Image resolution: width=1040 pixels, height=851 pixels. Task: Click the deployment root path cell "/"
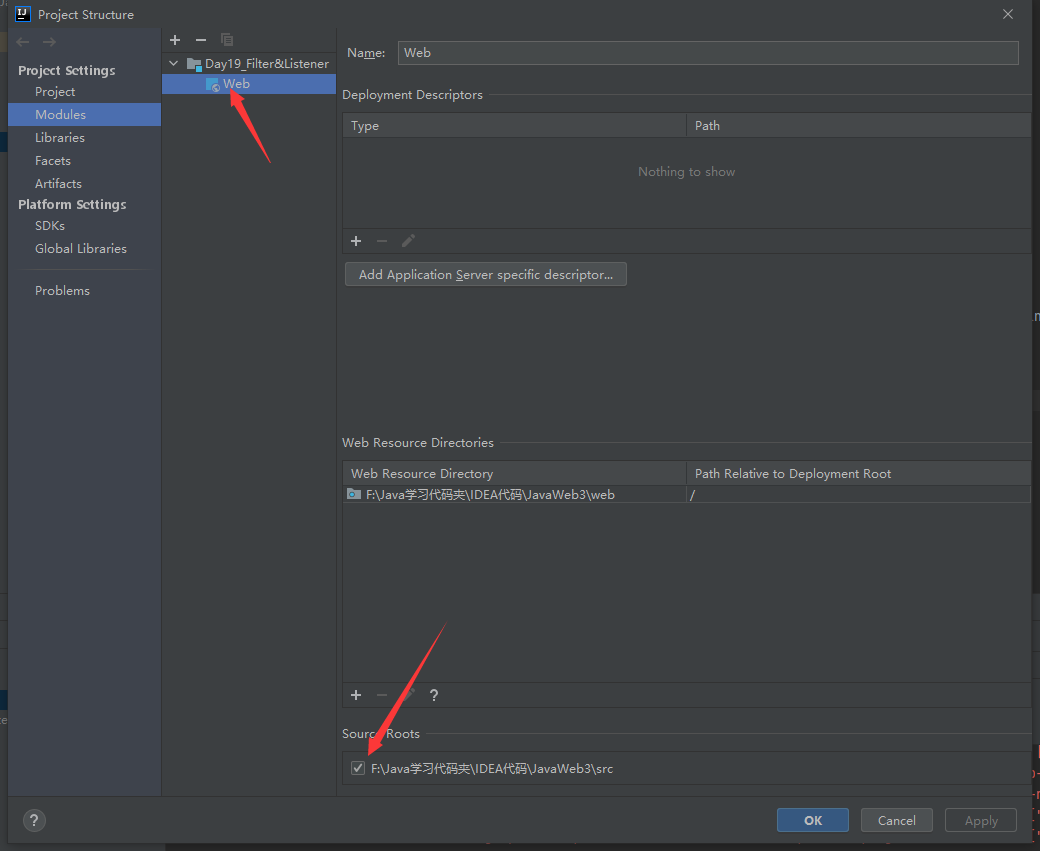(x=858, y=494)
